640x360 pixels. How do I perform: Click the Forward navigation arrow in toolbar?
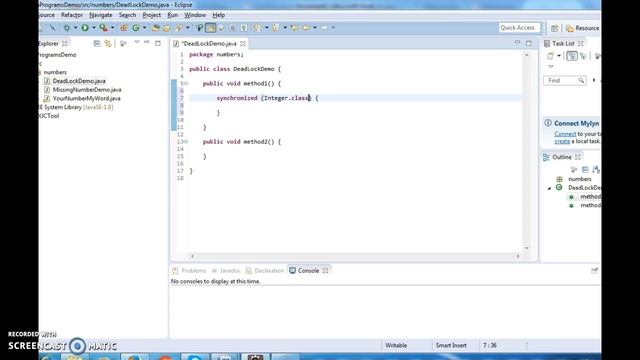pyautogui.click(x=324, y=28)
